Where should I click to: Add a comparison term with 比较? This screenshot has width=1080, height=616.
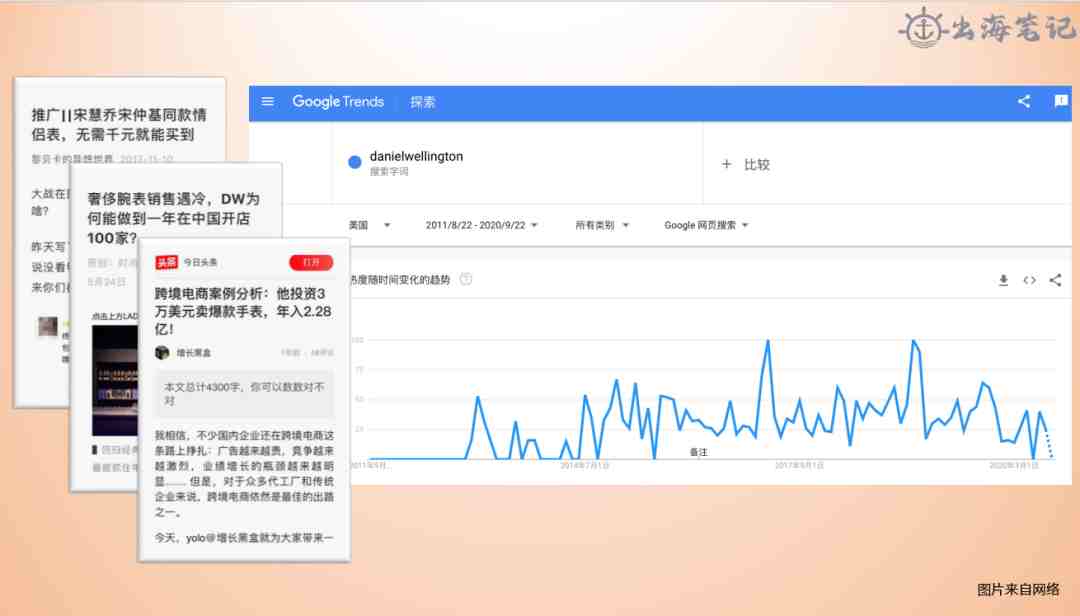pyautogui.click(x=746, y=164)
